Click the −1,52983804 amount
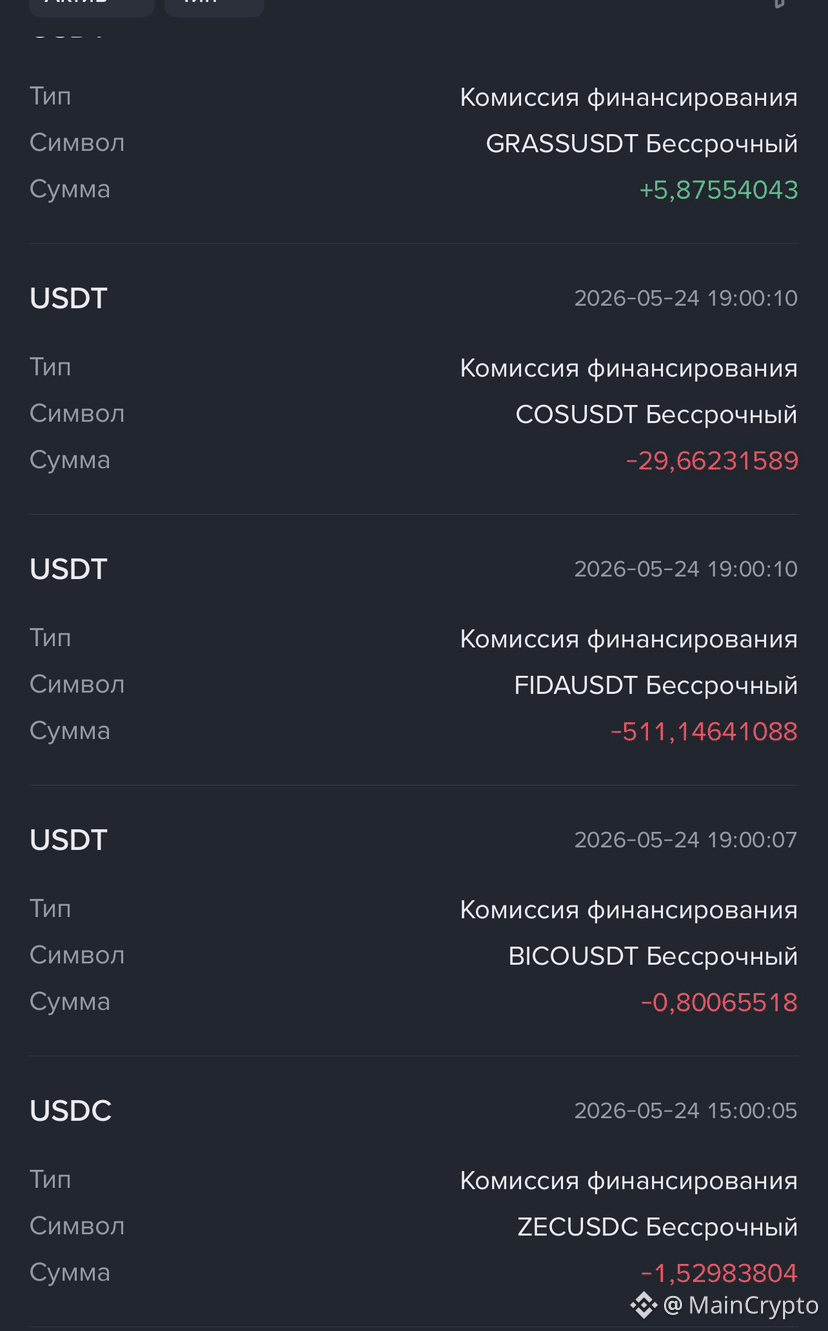This screenshot has width=828, height=1331. point(720,1273)
